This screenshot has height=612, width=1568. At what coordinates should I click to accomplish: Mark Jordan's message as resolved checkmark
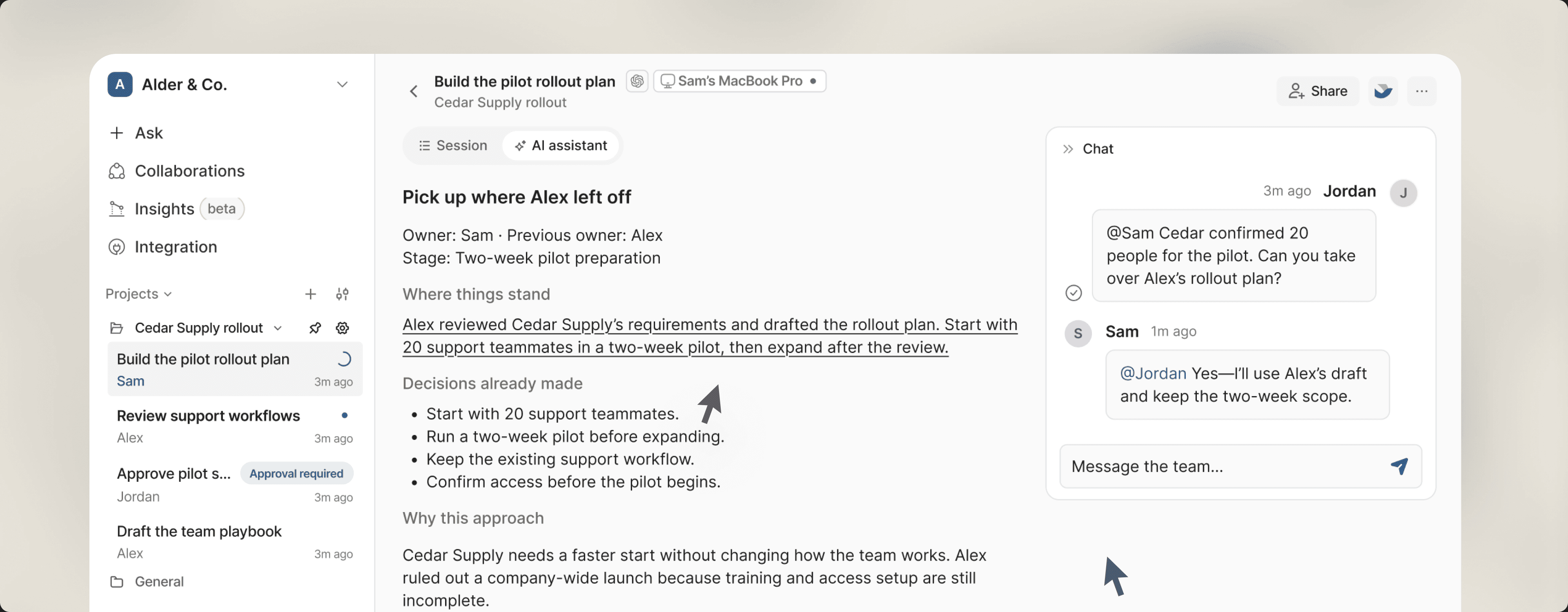tap(1074, 293)
